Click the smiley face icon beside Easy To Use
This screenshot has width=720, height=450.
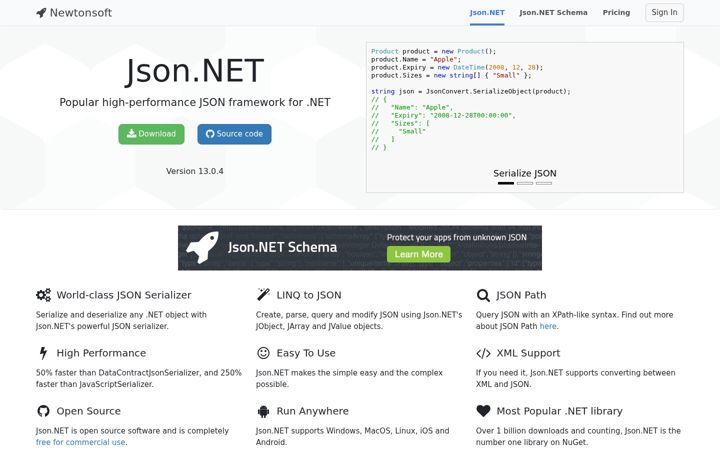(263, 353)
